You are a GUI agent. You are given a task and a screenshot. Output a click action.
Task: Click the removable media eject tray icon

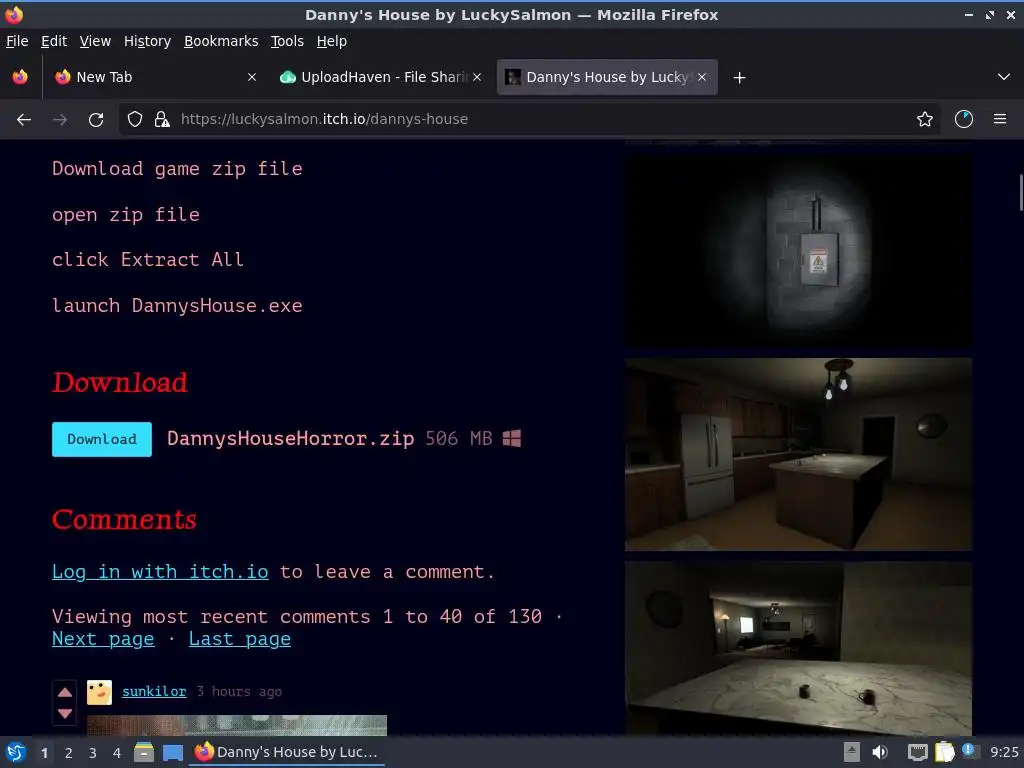[852, 752]
